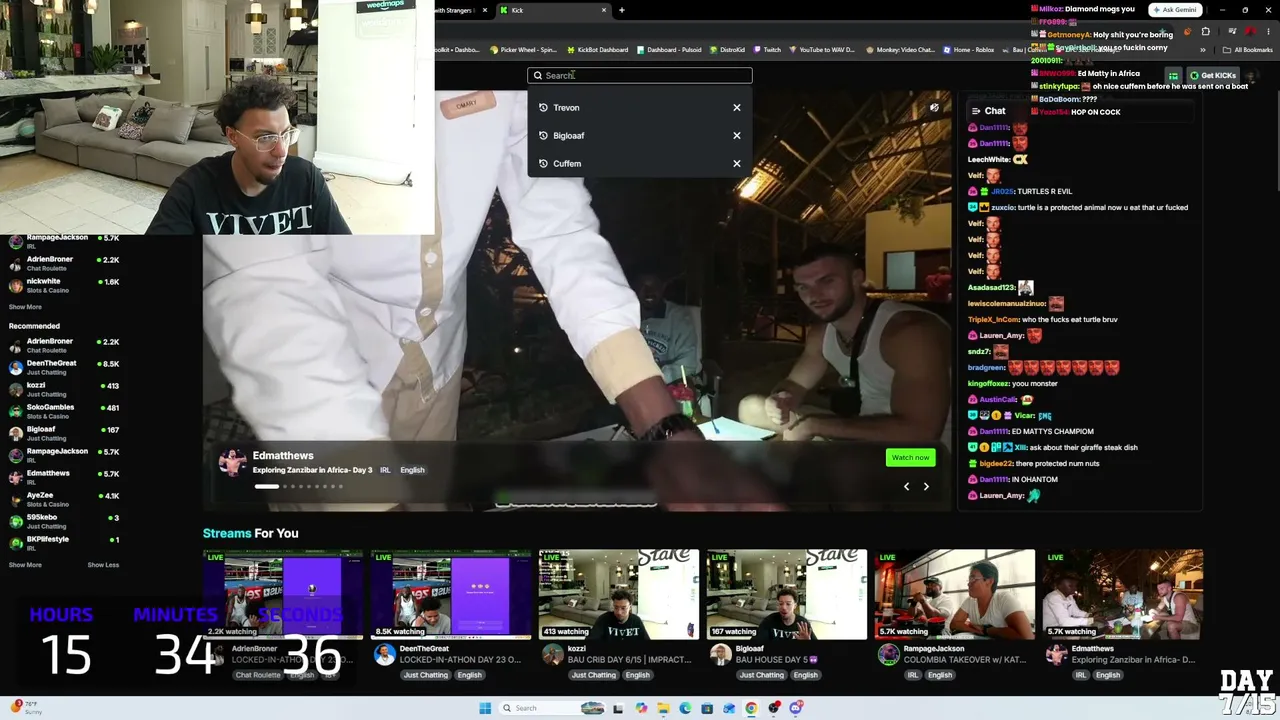Open the Picker Wheel bookmark
Viewport: 1280px width, 720px height.
coord(523,50)
